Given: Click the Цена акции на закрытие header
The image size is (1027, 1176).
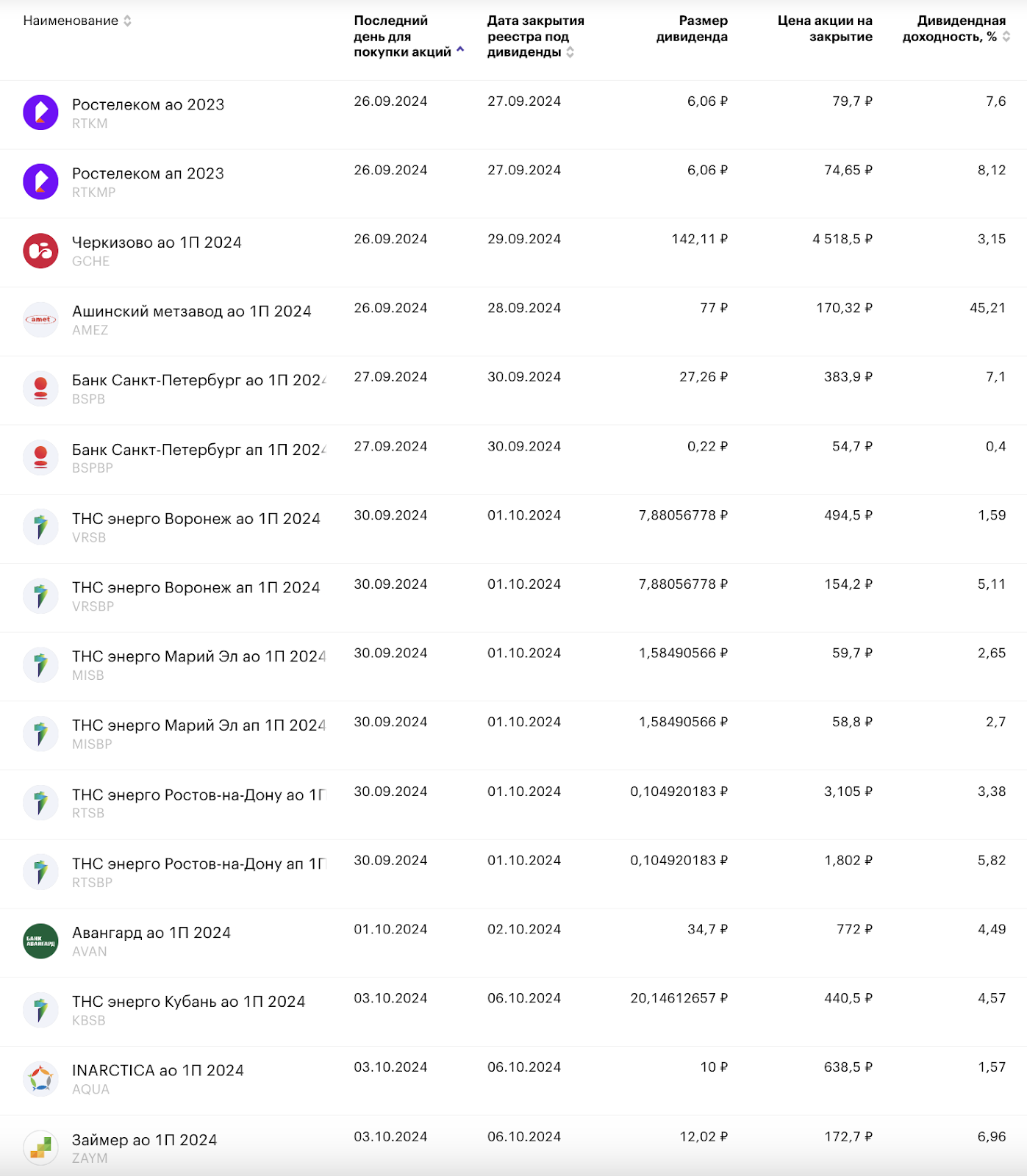Looking at the screenshot, I should click(825, 29).
